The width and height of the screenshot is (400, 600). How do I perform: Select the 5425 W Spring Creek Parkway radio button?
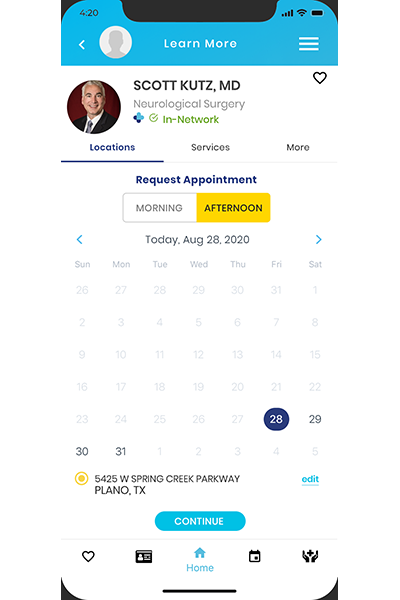pos(82,478)
